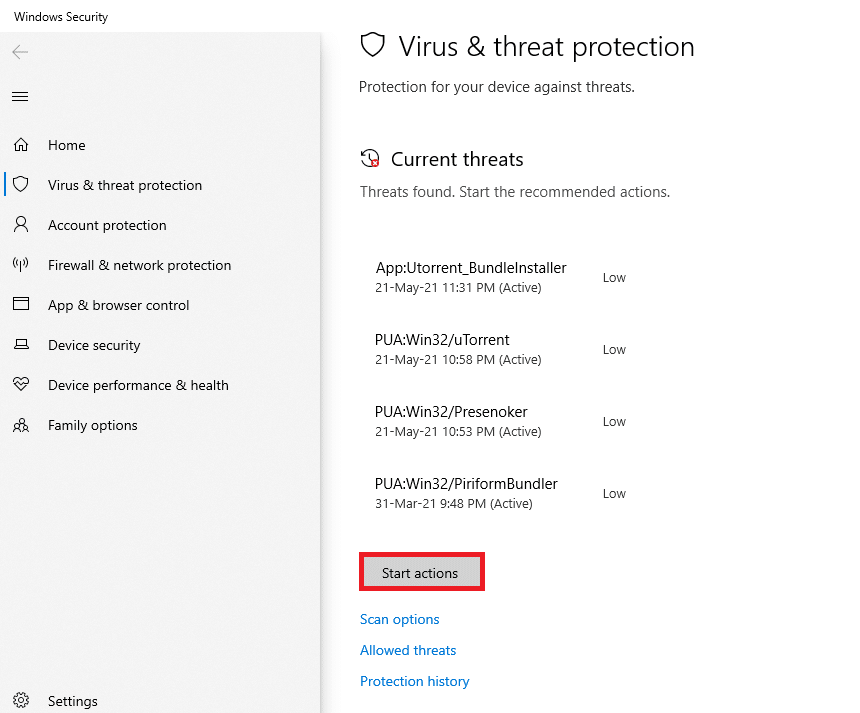The width and height of the screenshot is (860, 713).
Task: Click the Firewall & network protection icon
Action: [x=21, y=265]
